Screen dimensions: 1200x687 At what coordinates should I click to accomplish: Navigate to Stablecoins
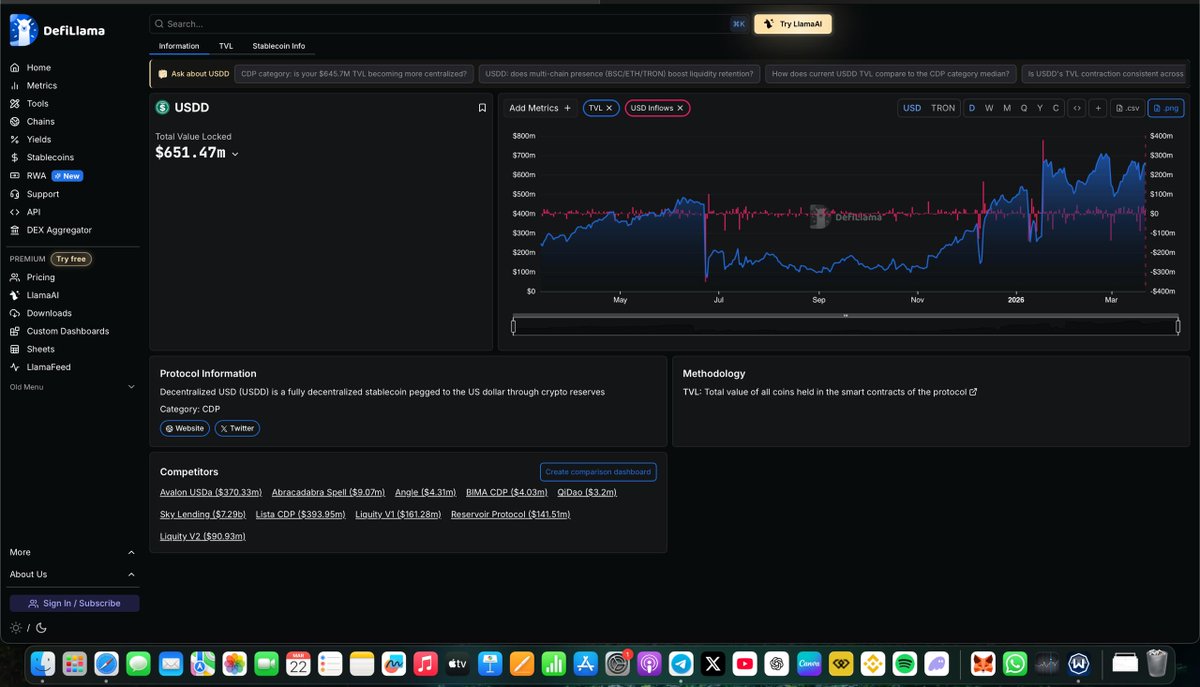click(42, 158)
